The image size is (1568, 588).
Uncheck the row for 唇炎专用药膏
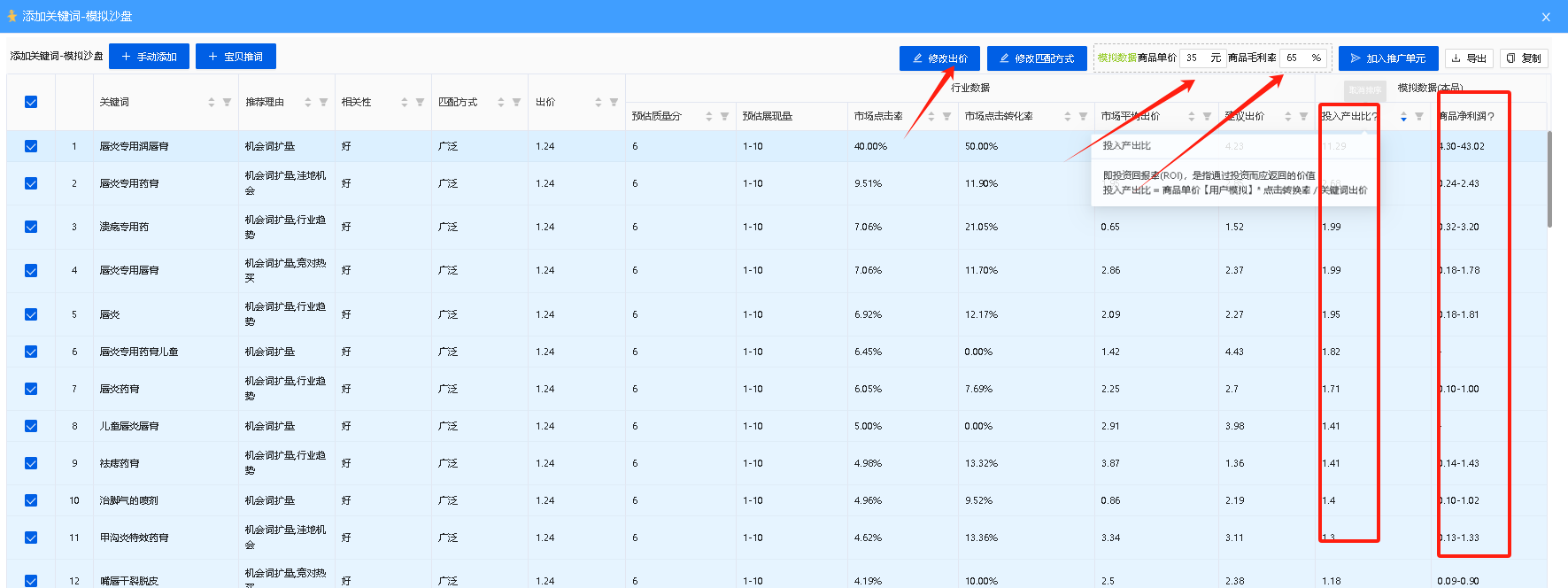(x=31, y=183)
